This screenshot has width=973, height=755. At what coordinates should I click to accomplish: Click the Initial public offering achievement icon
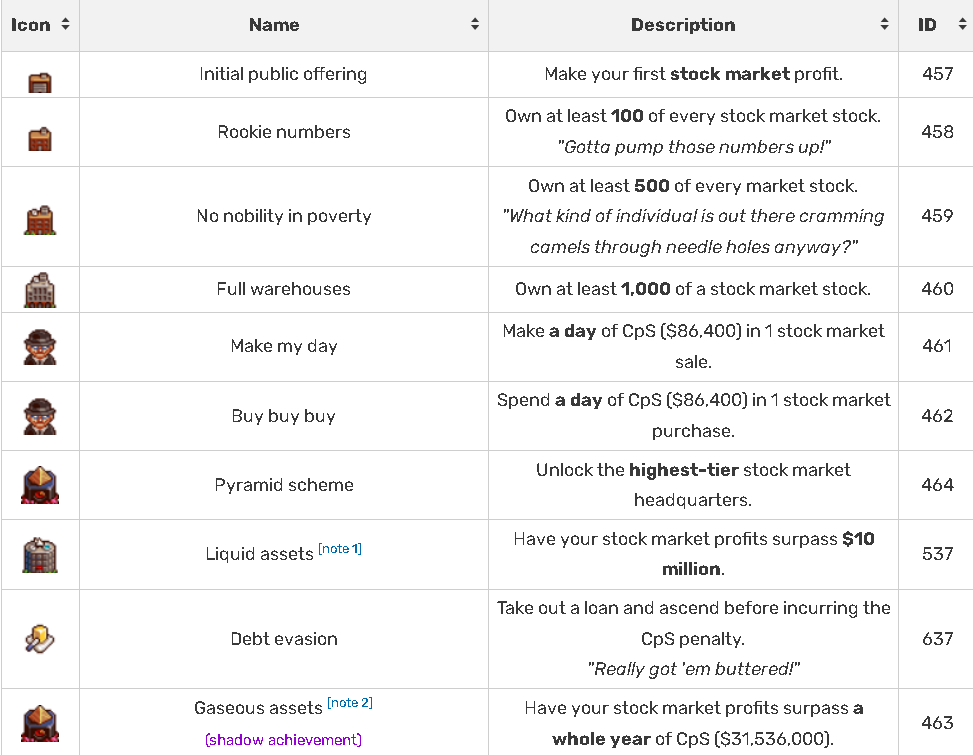pyautogui.click(x=40, y=82)
